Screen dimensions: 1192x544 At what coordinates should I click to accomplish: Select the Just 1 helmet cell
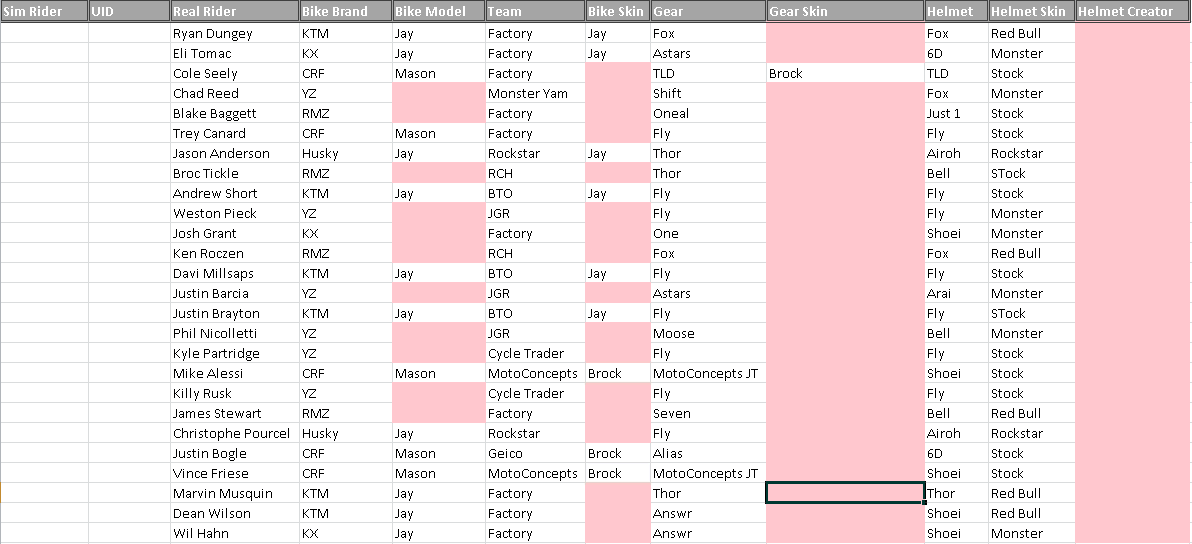tap(956, 113)
